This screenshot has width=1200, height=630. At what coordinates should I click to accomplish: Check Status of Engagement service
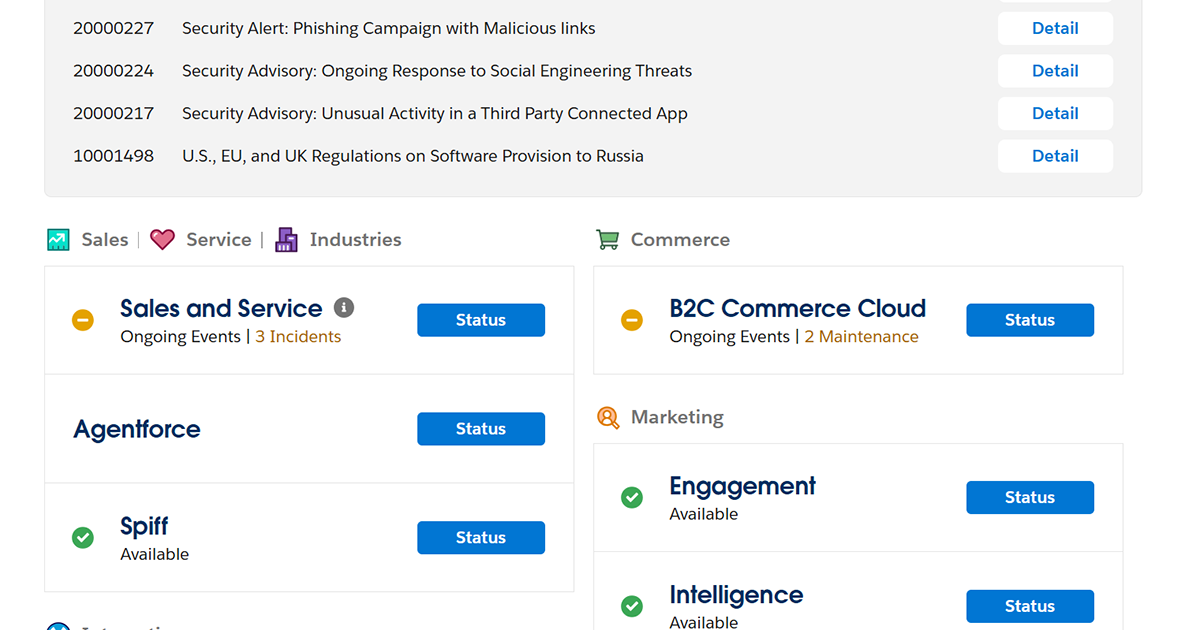click(x=1030, y=497)
